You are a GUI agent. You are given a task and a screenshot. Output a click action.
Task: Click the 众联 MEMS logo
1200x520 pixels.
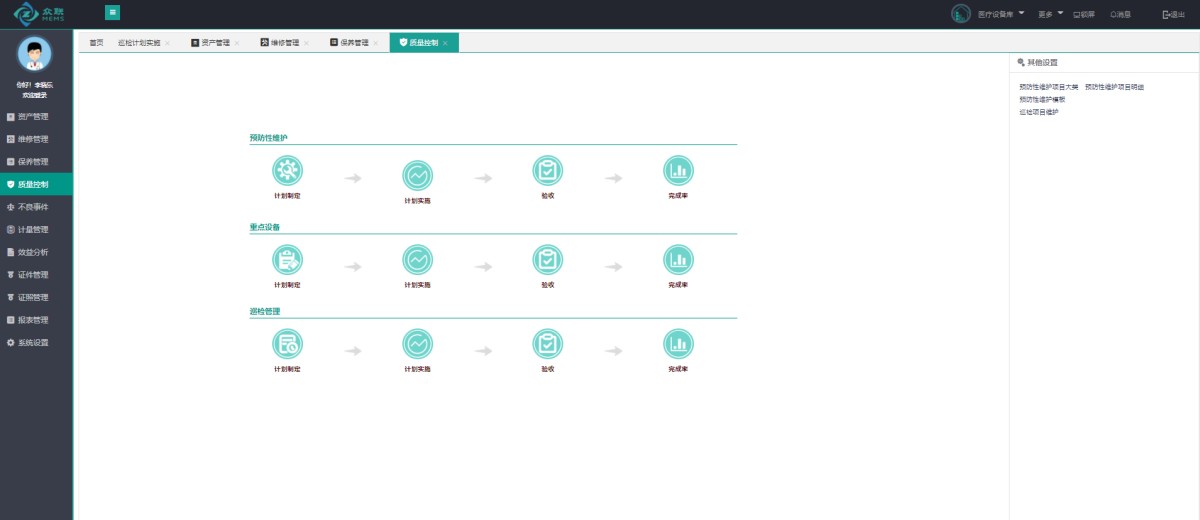39,14
